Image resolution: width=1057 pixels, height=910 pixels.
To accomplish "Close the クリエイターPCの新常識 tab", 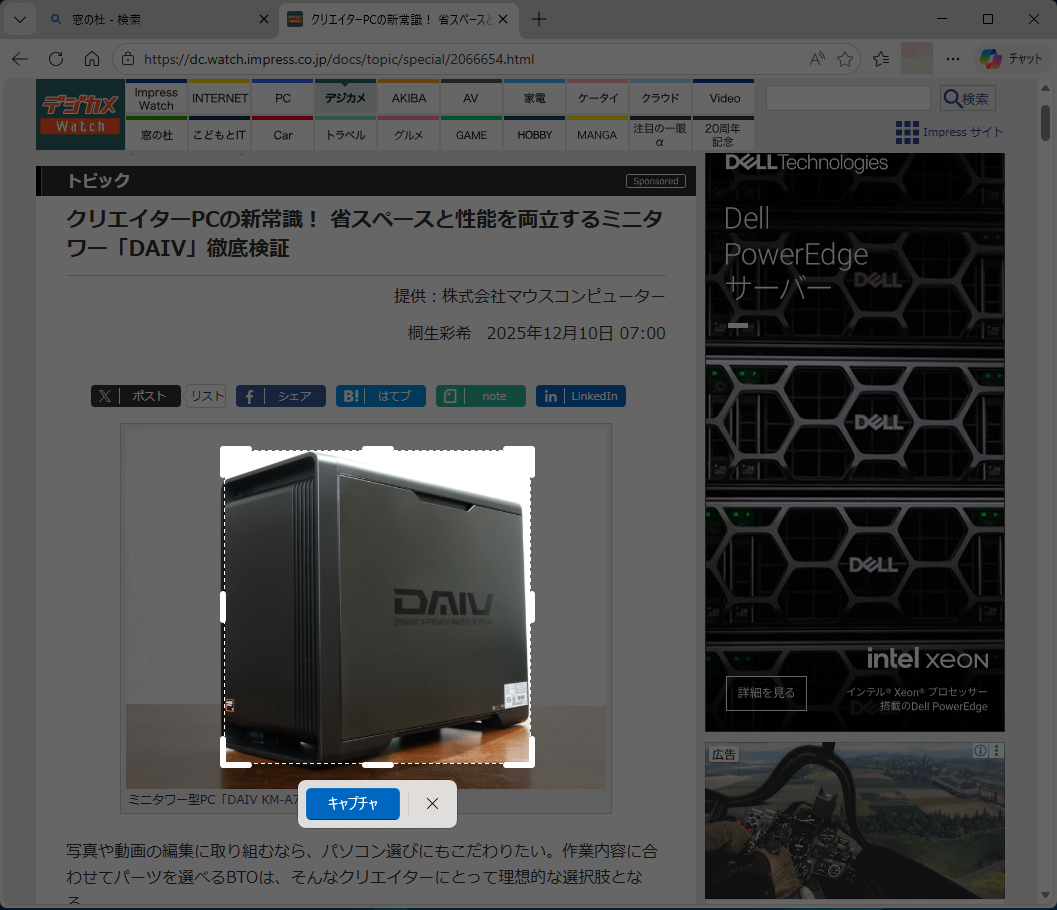I will pyautogui.click(x=503, y=20).
